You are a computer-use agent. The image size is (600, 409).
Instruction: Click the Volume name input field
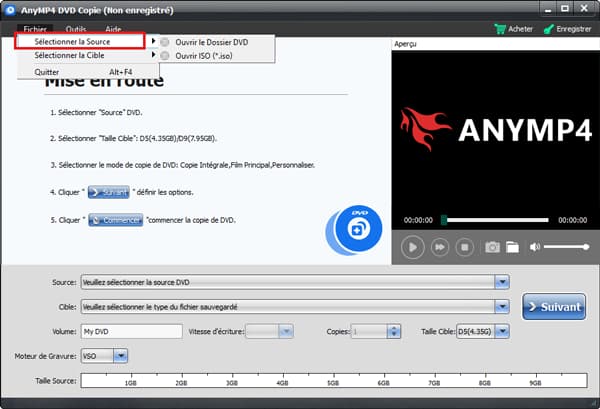132,331
